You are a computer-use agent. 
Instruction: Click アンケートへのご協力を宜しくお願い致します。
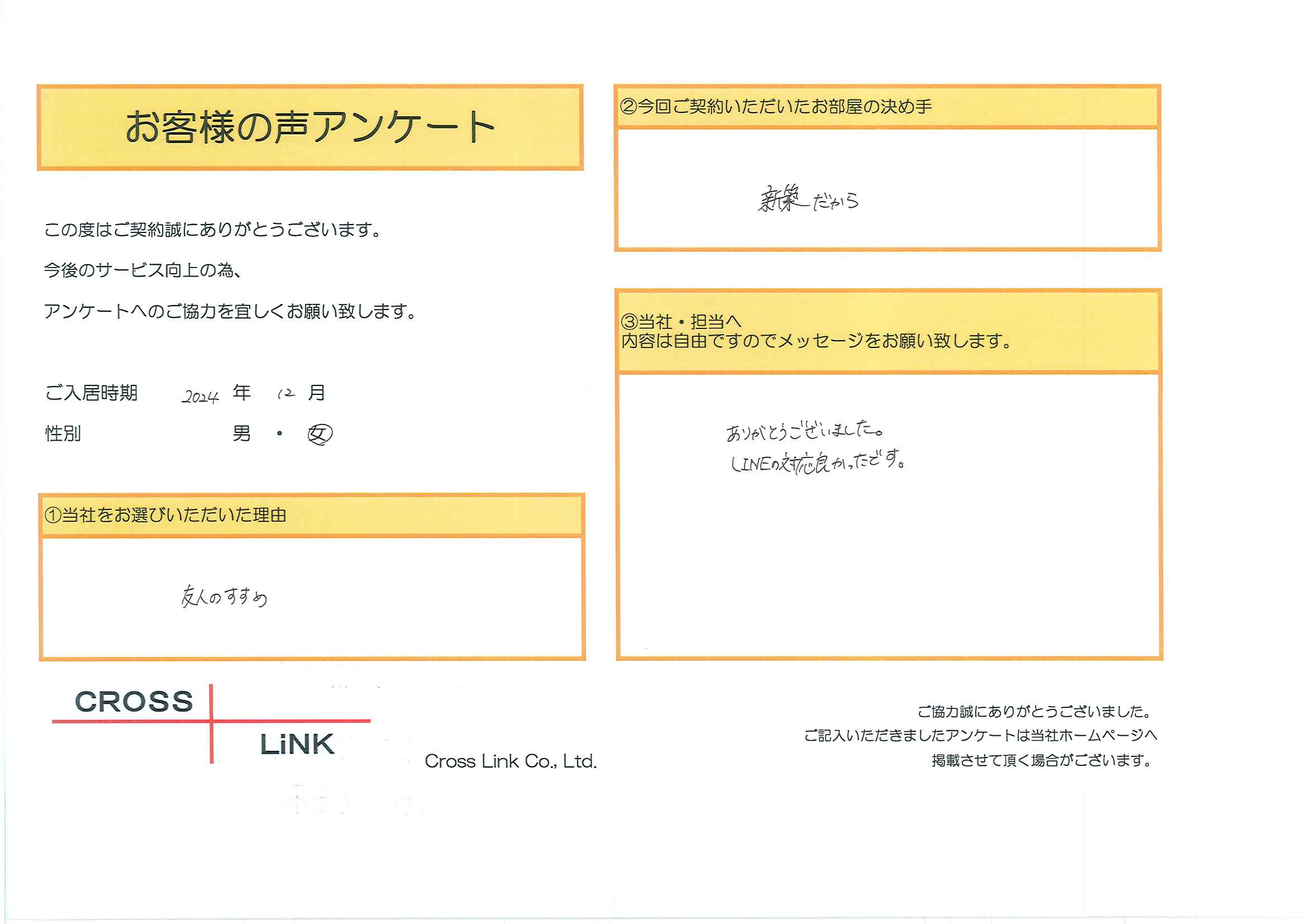(231, 311)
